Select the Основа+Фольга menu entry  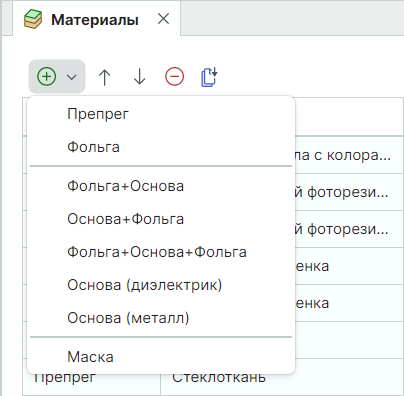coord(161,219)
